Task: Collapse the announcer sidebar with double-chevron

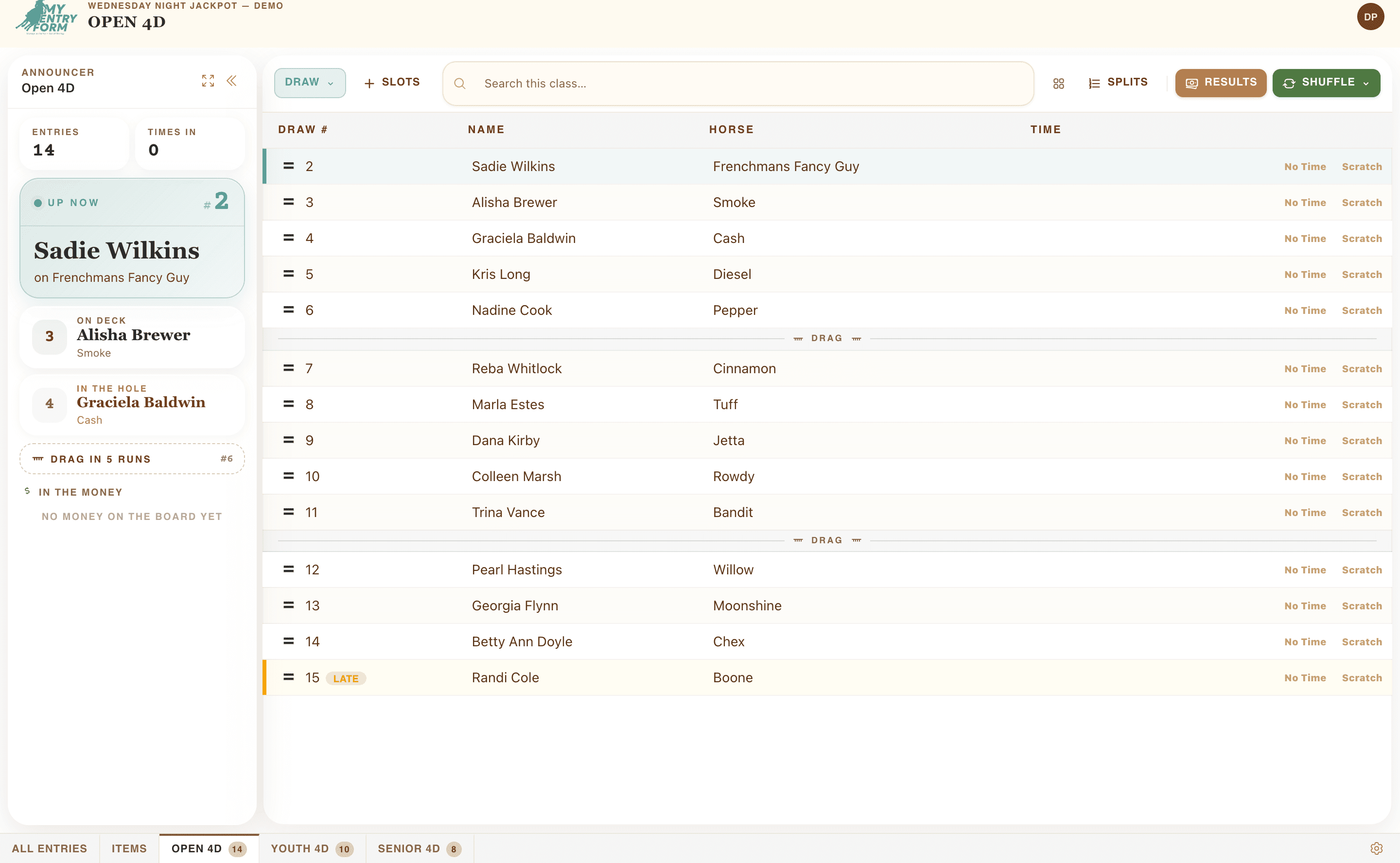Action: coord(232,81)
